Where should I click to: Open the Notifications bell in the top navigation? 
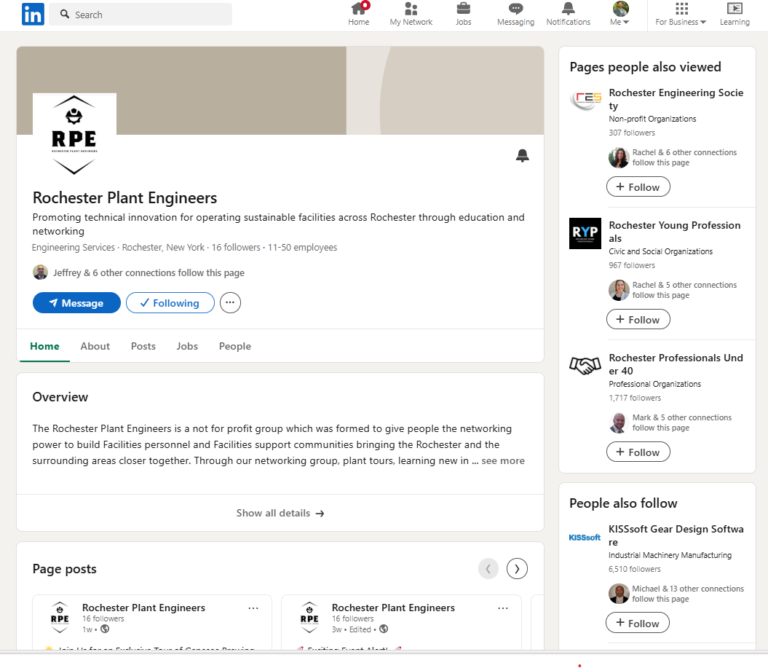pyautogui.click(x=568, y=14)
